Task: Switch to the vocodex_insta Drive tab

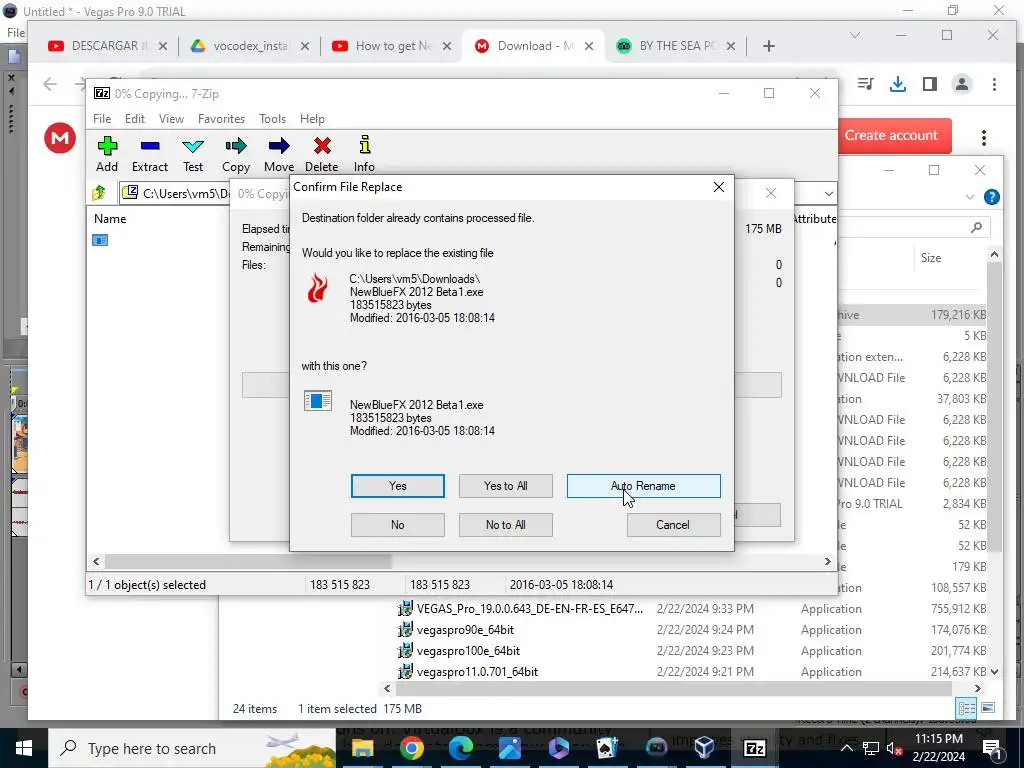Action: (250, 46)
